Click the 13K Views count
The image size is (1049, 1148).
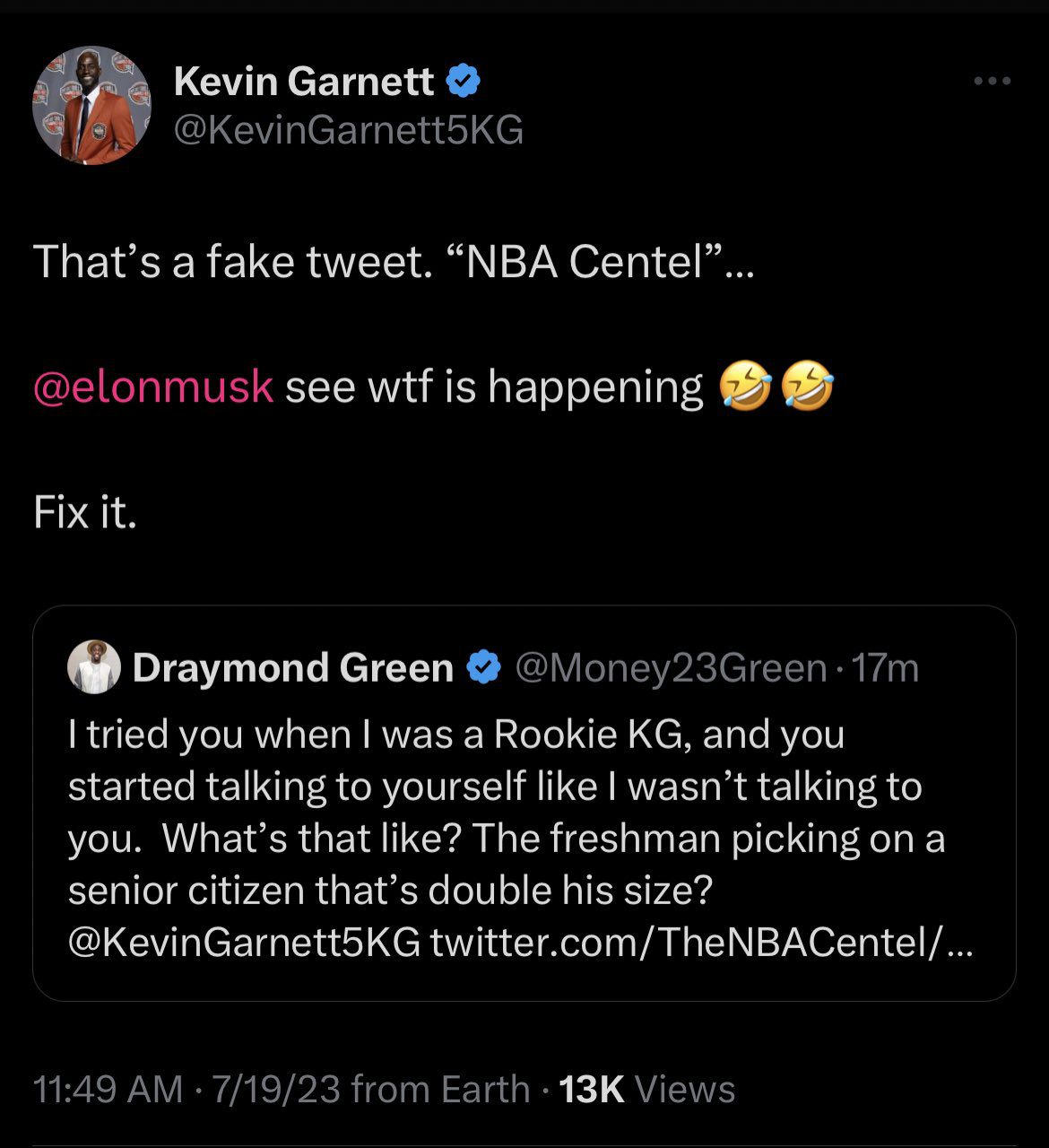pos(646,1090)
